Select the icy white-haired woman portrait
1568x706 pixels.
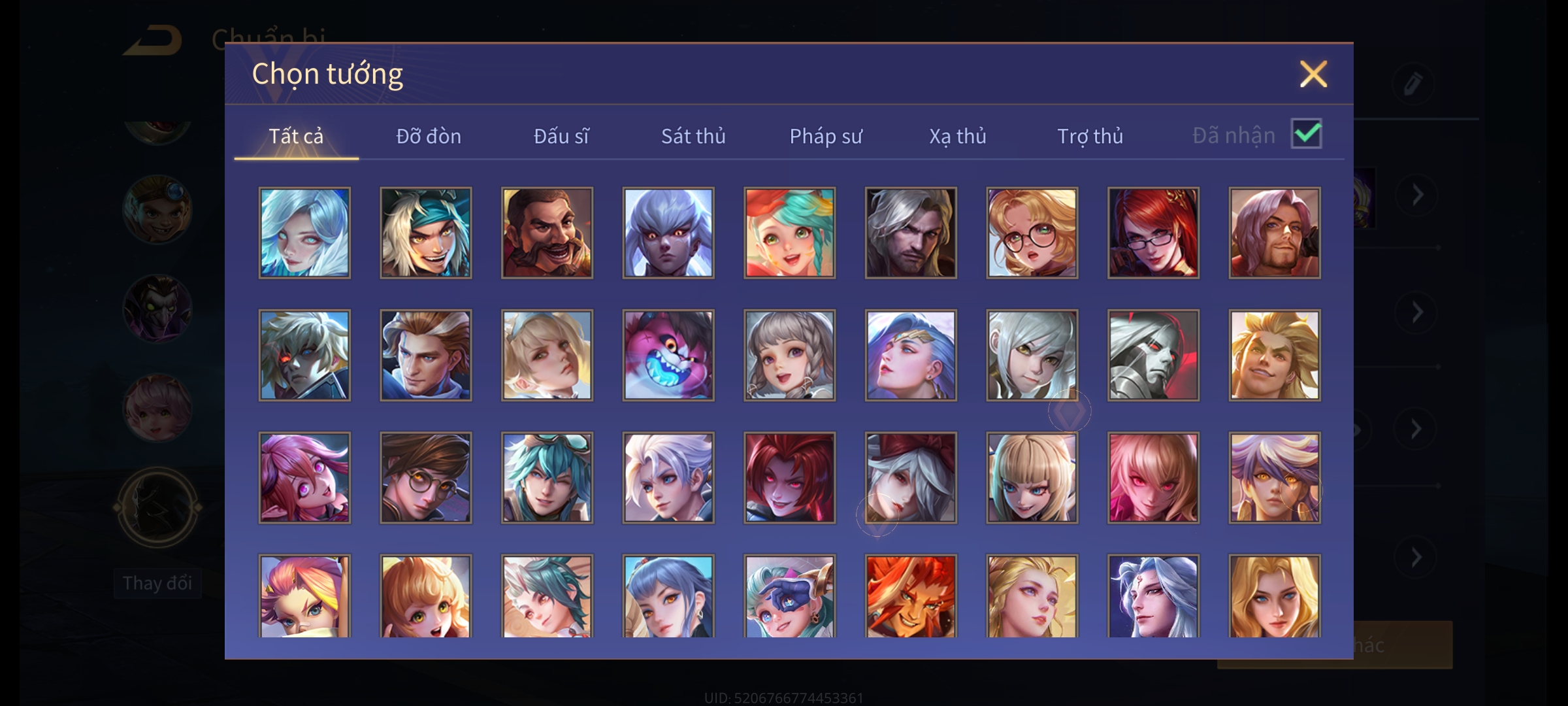[304, 233]
